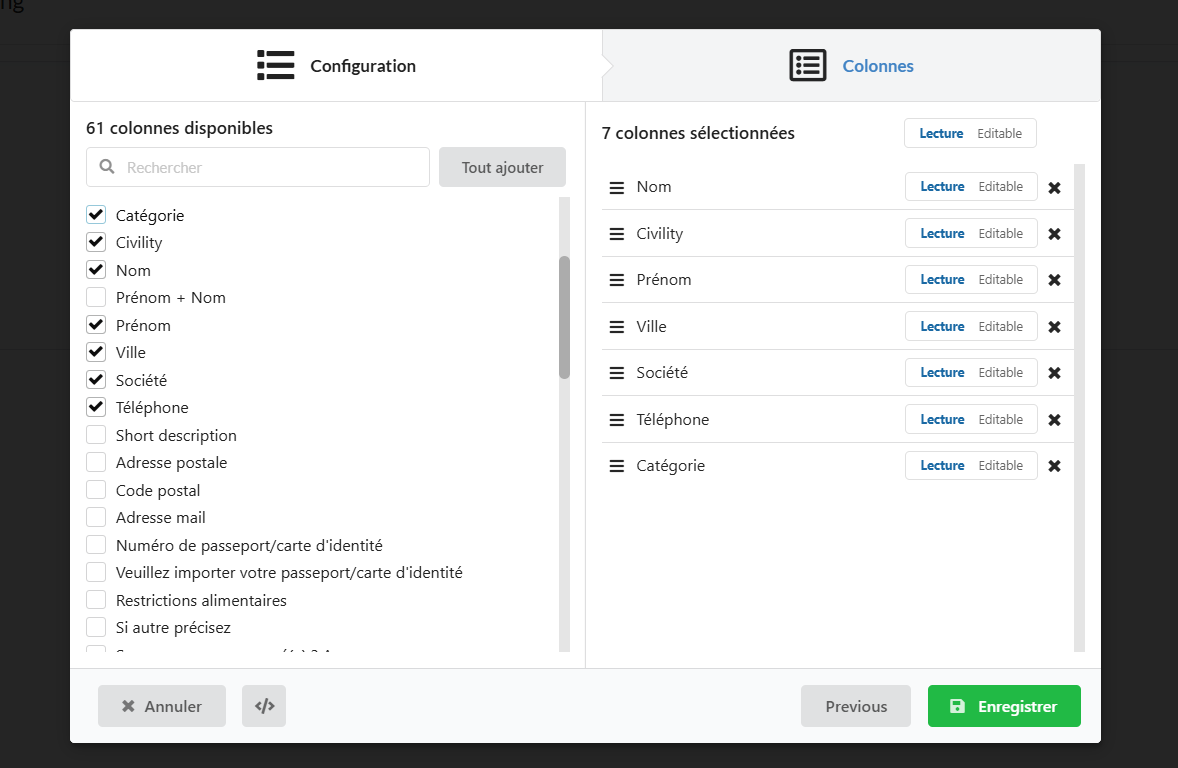1178x768 pixels.
Task: Click the drag handle beside Ville
Action: click(x=617, y=327)
